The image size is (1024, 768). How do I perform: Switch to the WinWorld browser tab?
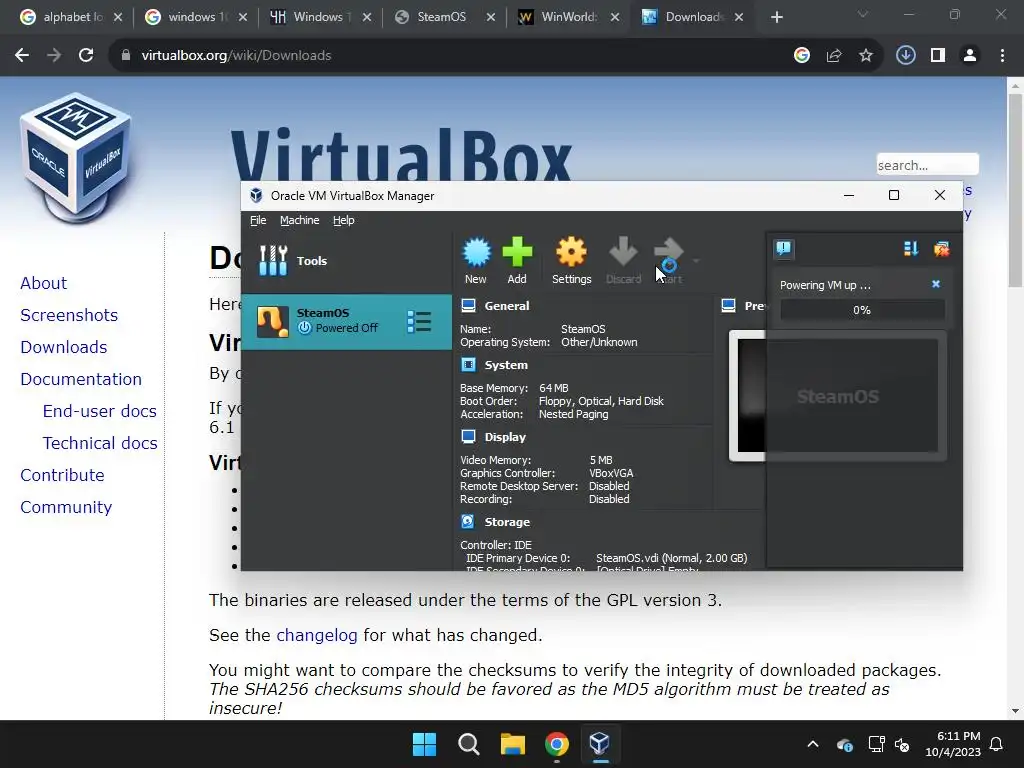click(567, 17)
